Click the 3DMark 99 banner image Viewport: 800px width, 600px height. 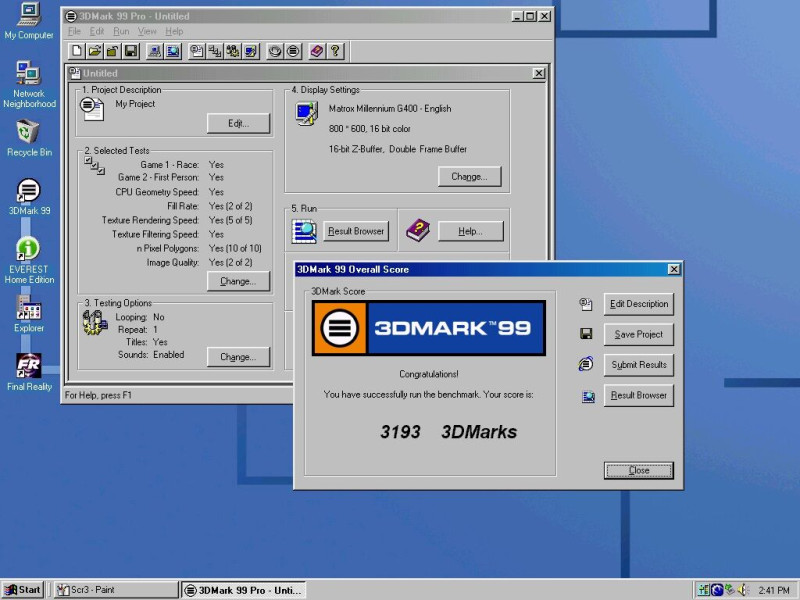point(429,328)
